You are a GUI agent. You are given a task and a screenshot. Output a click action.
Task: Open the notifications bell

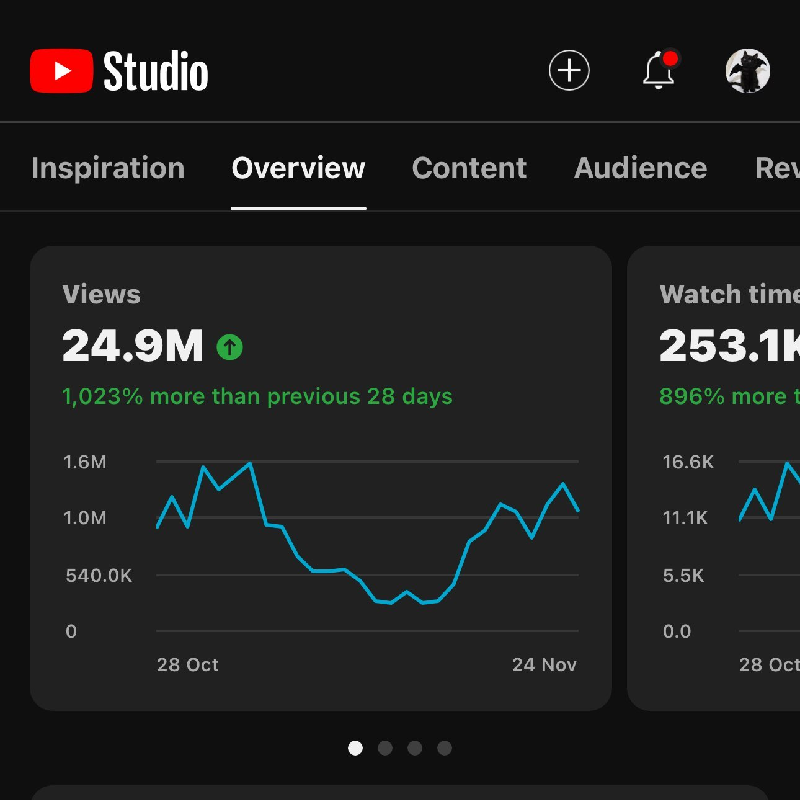click(660, 70)
